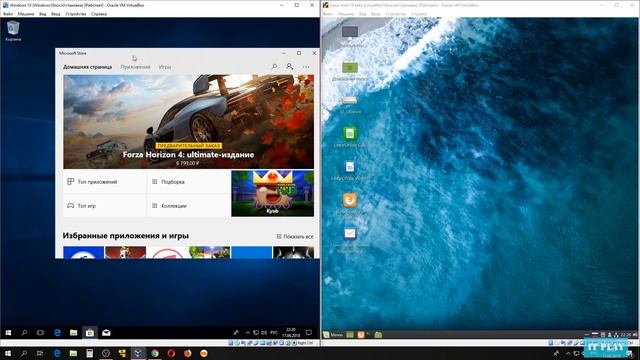Image resolution: width=640 pixels, height=360 pixels.
Task: Open Файл menu of Windows 10 VM
Action: pyautogui.click(x=8, y=14)
